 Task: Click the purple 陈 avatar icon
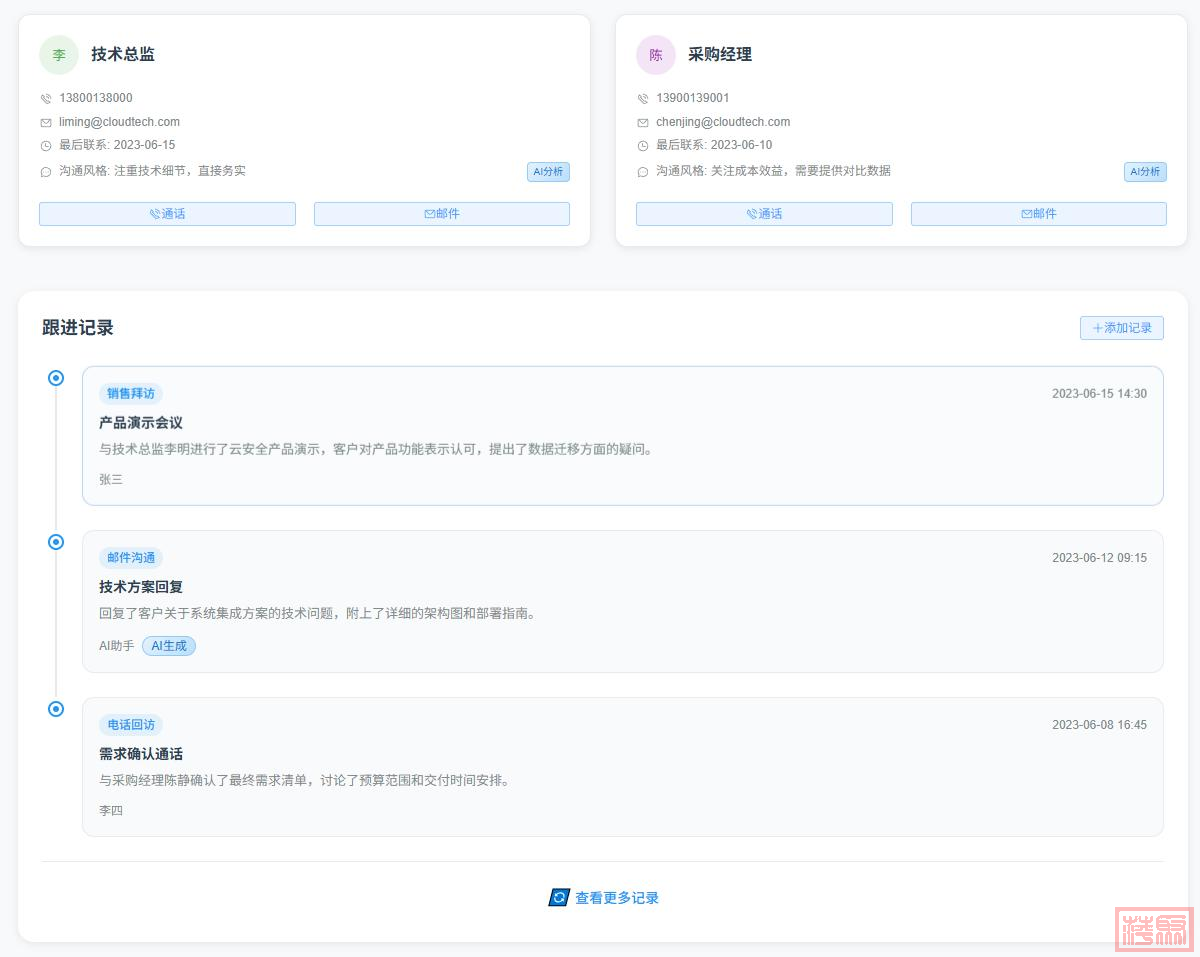[x=656, y=55]
